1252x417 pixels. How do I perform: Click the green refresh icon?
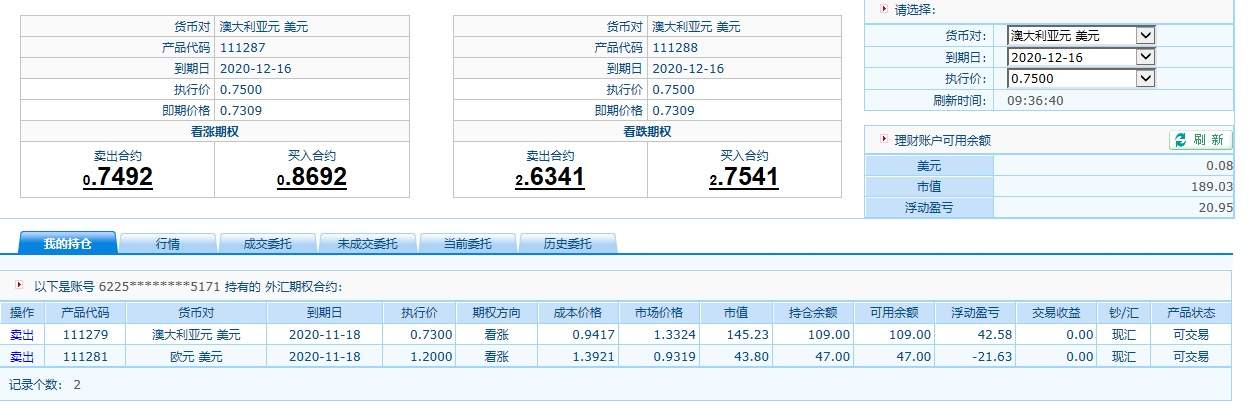coord(1180,140)
